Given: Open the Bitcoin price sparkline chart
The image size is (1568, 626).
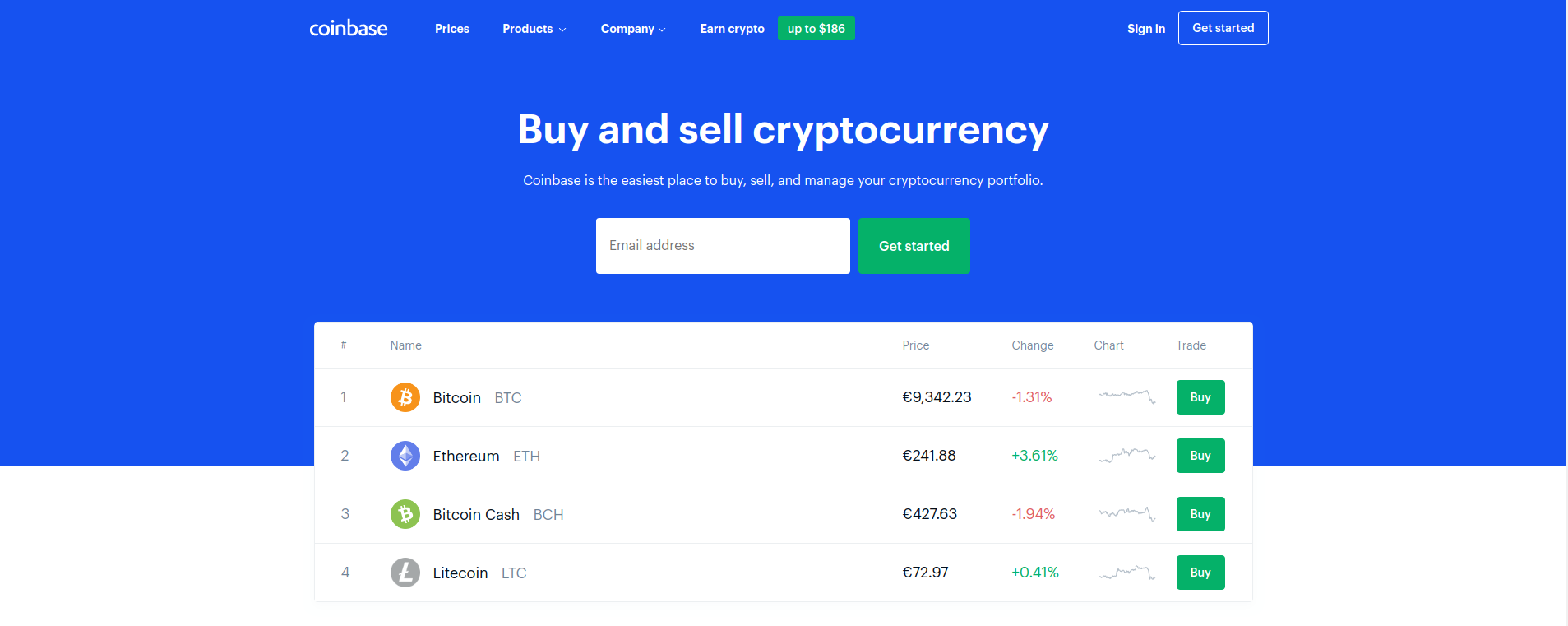Looking at the screenshot, I should 1126,396.
